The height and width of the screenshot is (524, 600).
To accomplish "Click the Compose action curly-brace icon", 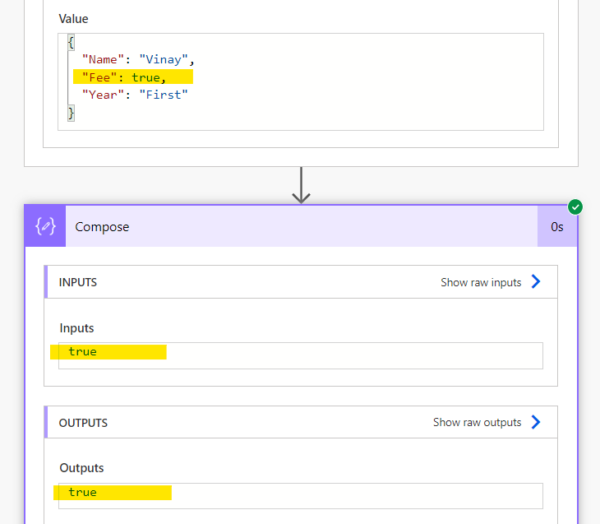I will point(45,226).
